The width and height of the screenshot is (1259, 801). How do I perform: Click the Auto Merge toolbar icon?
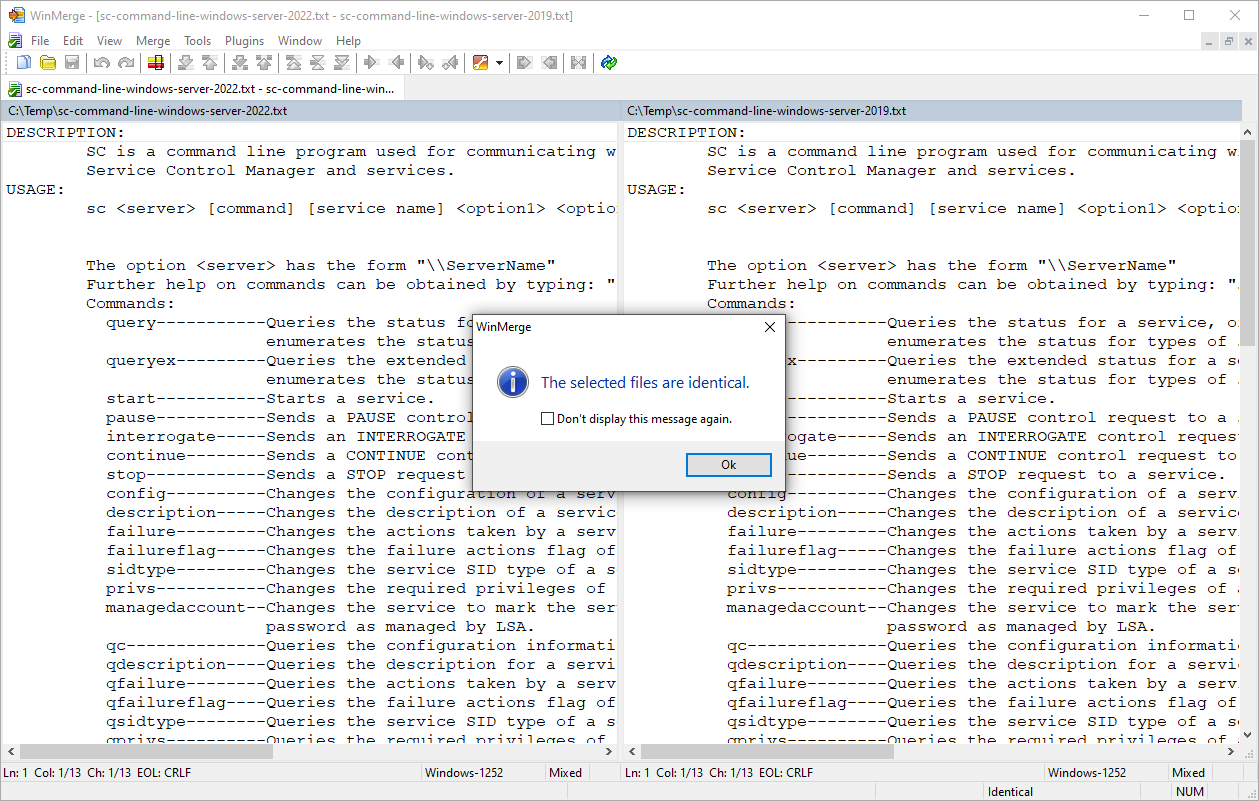click(x=578, y=63)
